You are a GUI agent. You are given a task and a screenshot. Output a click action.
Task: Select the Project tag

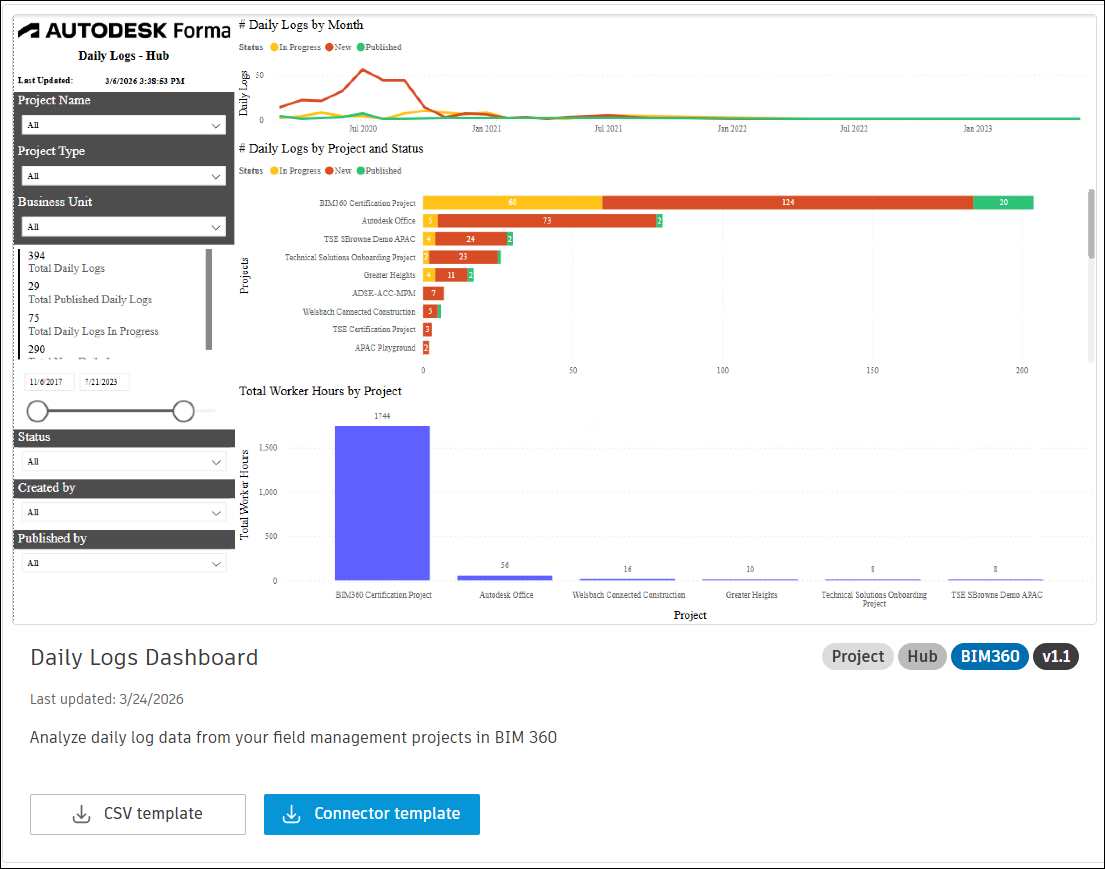click(858, 657)
